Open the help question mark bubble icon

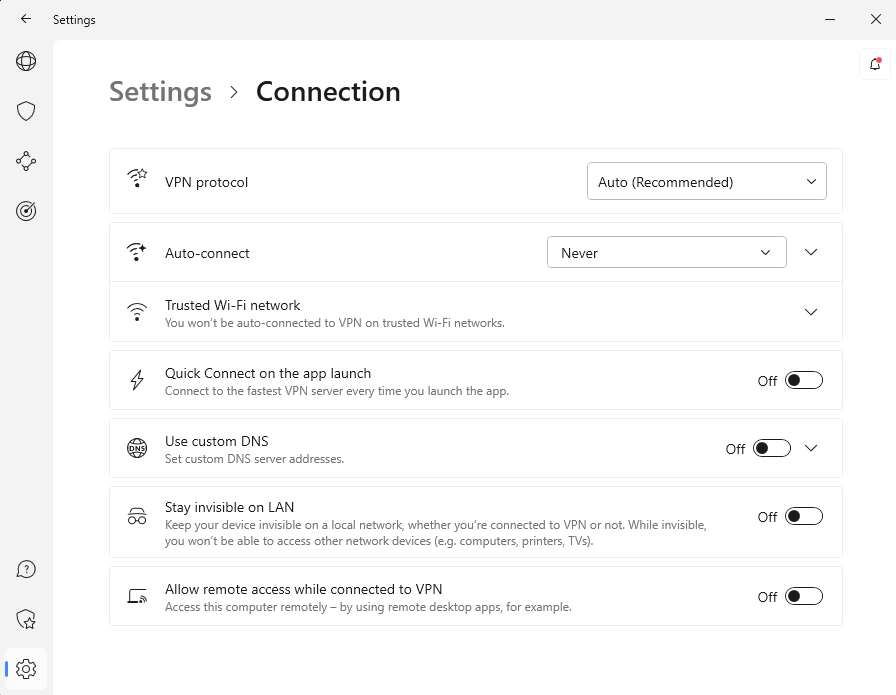[26, 570]
